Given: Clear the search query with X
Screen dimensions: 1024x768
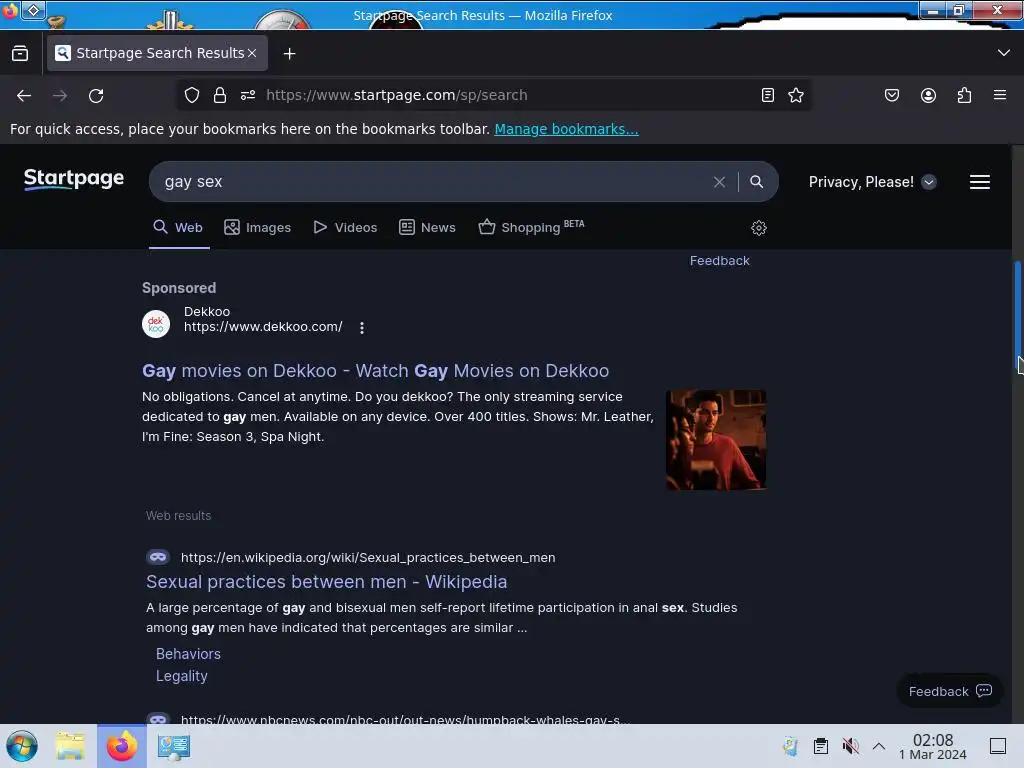Looking at the screenshot, I should (719, 182).
